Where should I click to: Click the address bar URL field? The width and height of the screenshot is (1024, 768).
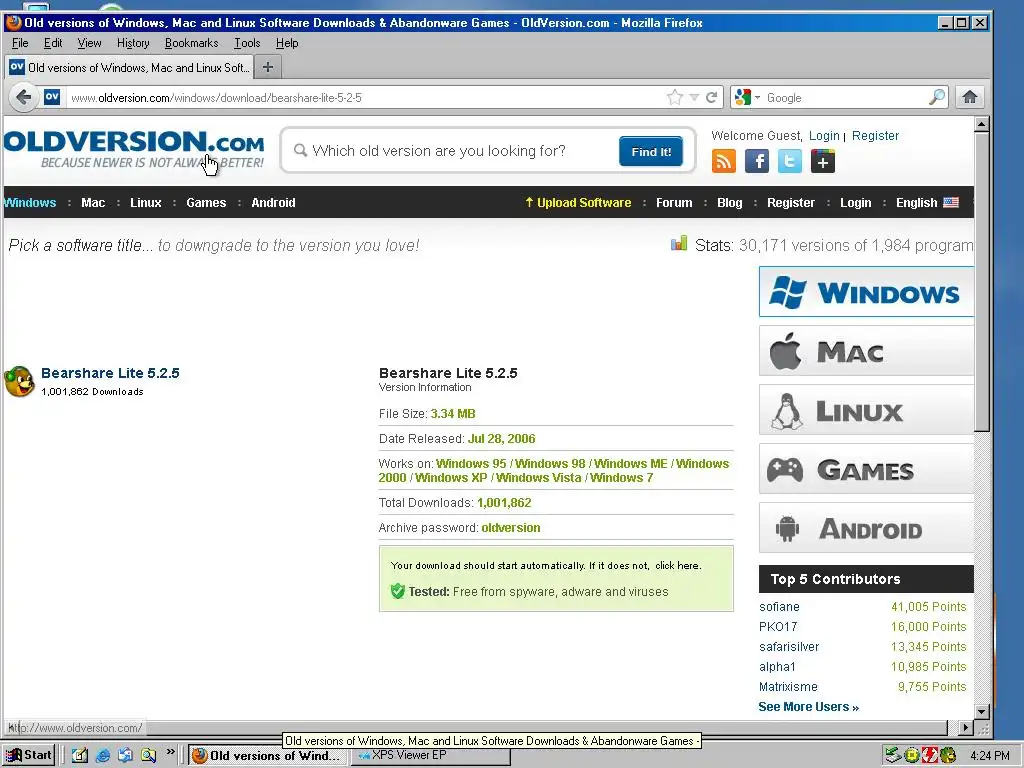(x=366, y=98)
